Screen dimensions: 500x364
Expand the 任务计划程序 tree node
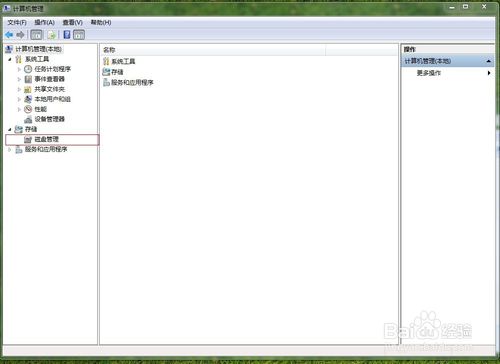(x=19, y=69)
